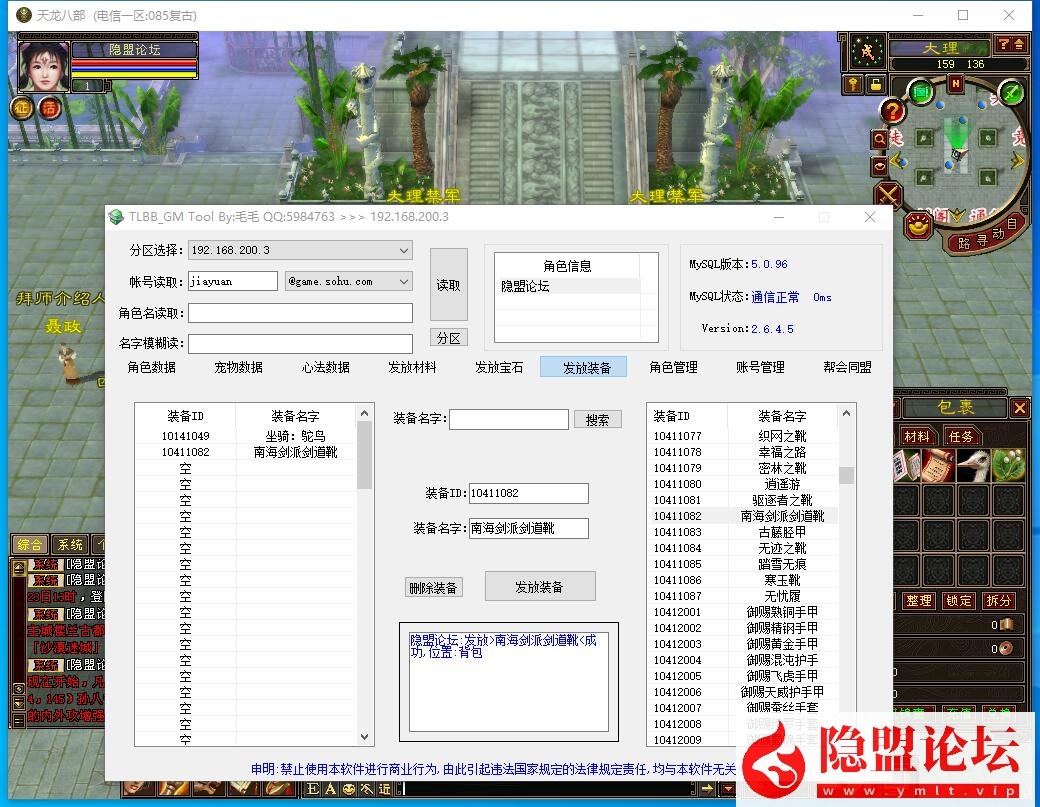Toggle the eye icon beside the minimap
This screenshot has width=1040, height=807.
[880, 166]
